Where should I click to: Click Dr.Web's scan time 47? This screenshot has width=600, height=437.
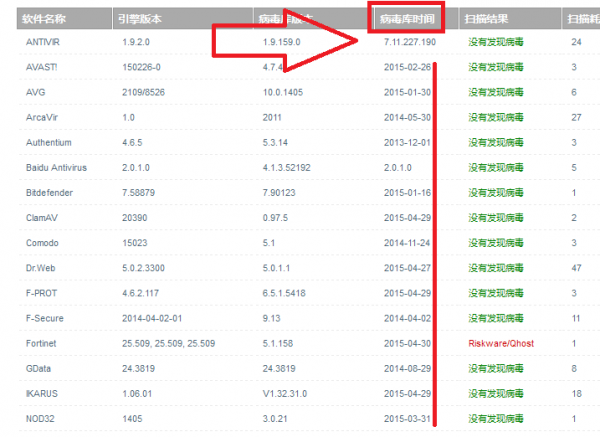(x=576, y=268)
